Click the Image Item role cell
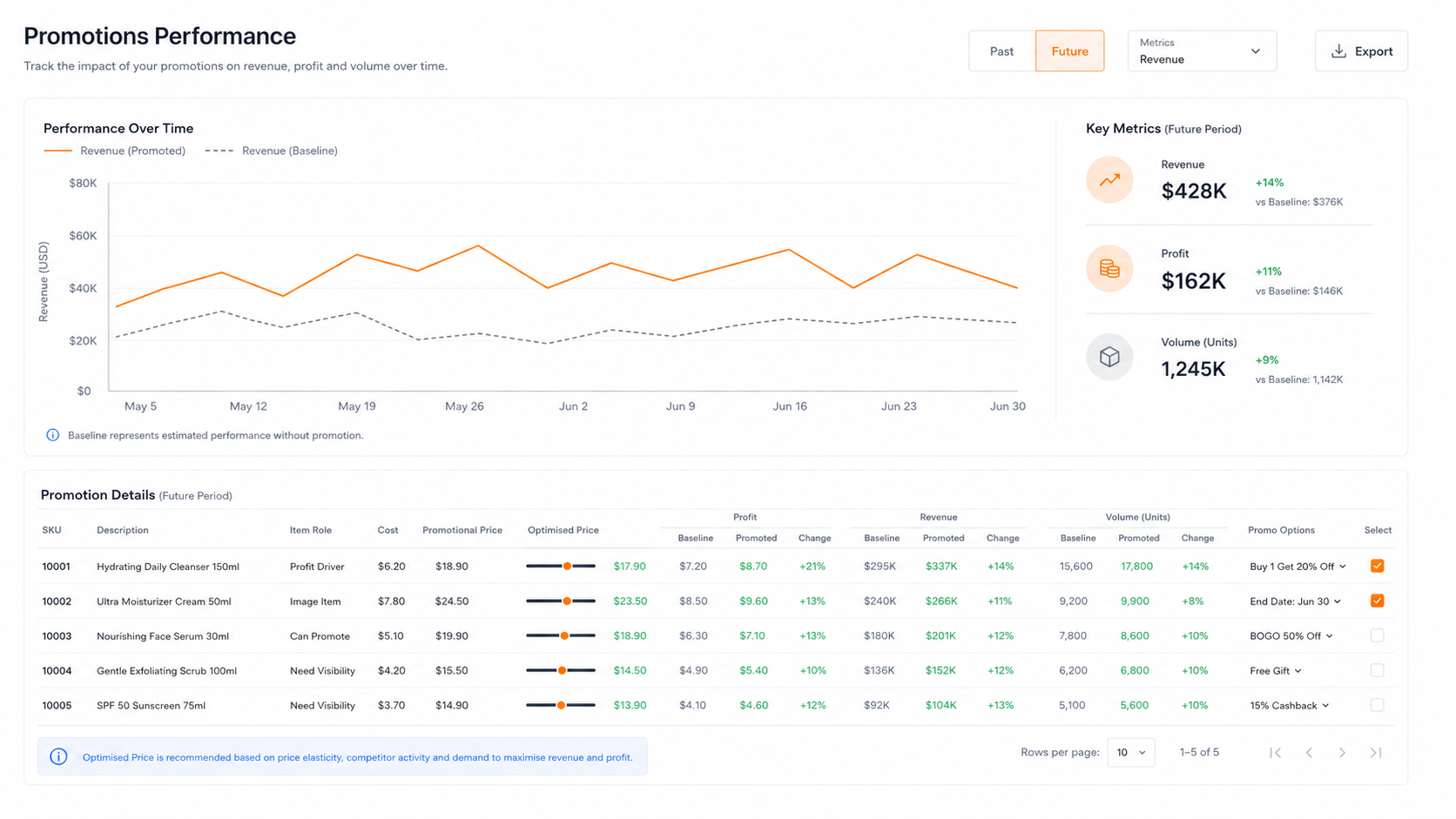This screenshot has height=819, width=1456. point(315,601)
